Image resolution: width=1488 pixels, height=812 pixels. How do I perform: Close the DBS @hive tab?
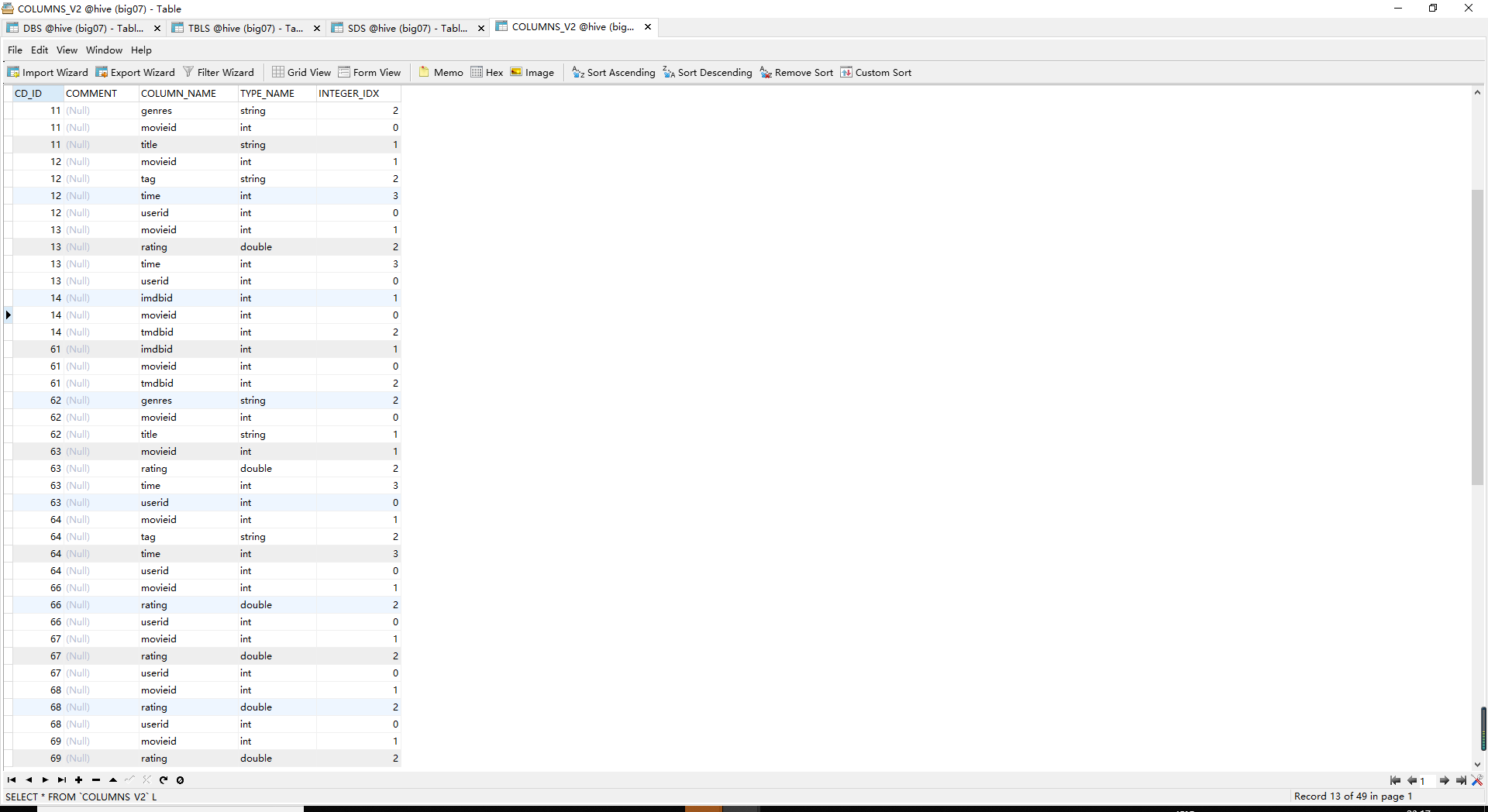pos(157,28)
